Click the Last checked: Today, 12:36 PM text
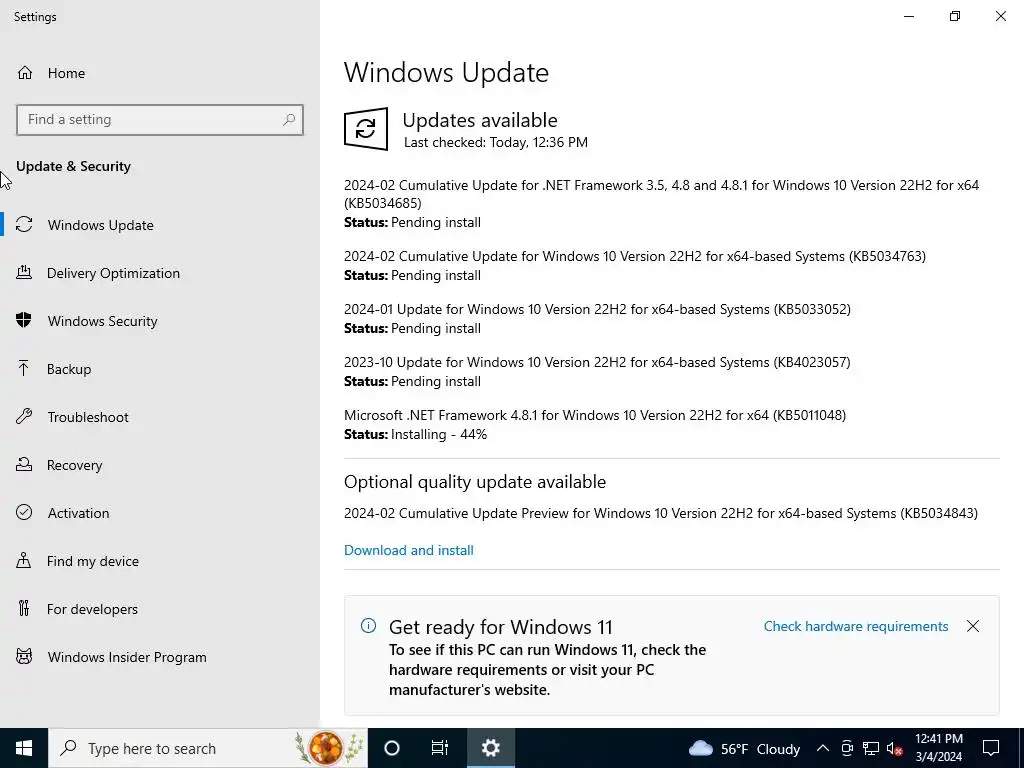 pyautogui.click(x=496, y=142)
